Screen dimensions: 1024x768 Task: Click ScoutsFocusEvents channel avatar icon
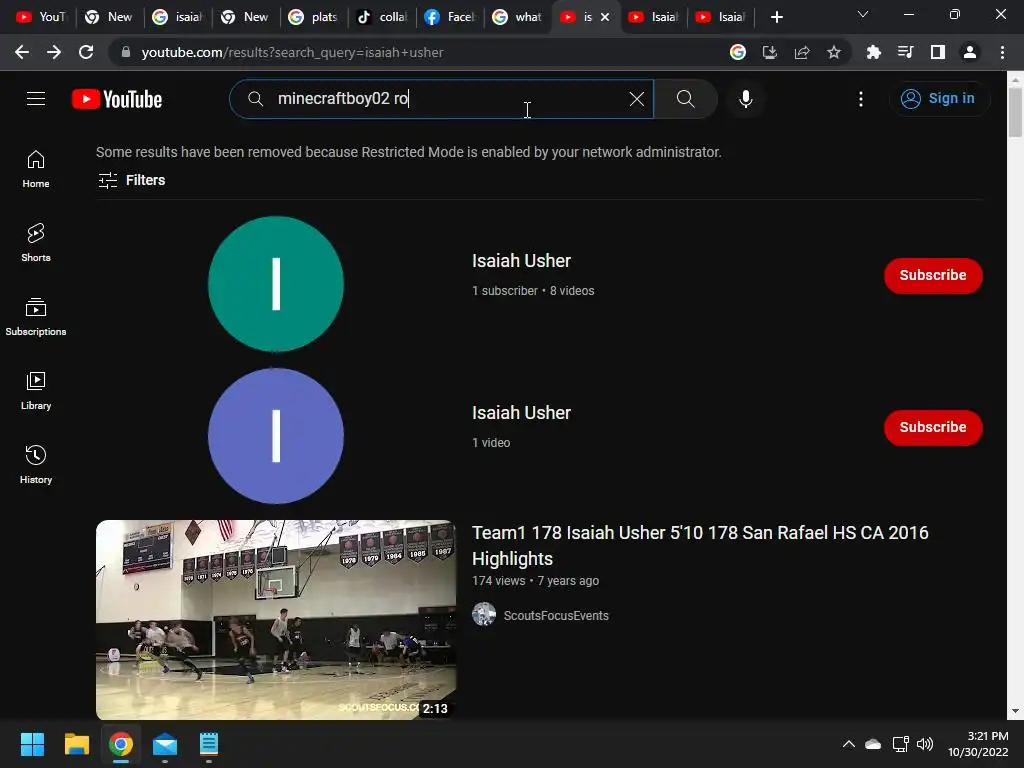pos(484,615)
